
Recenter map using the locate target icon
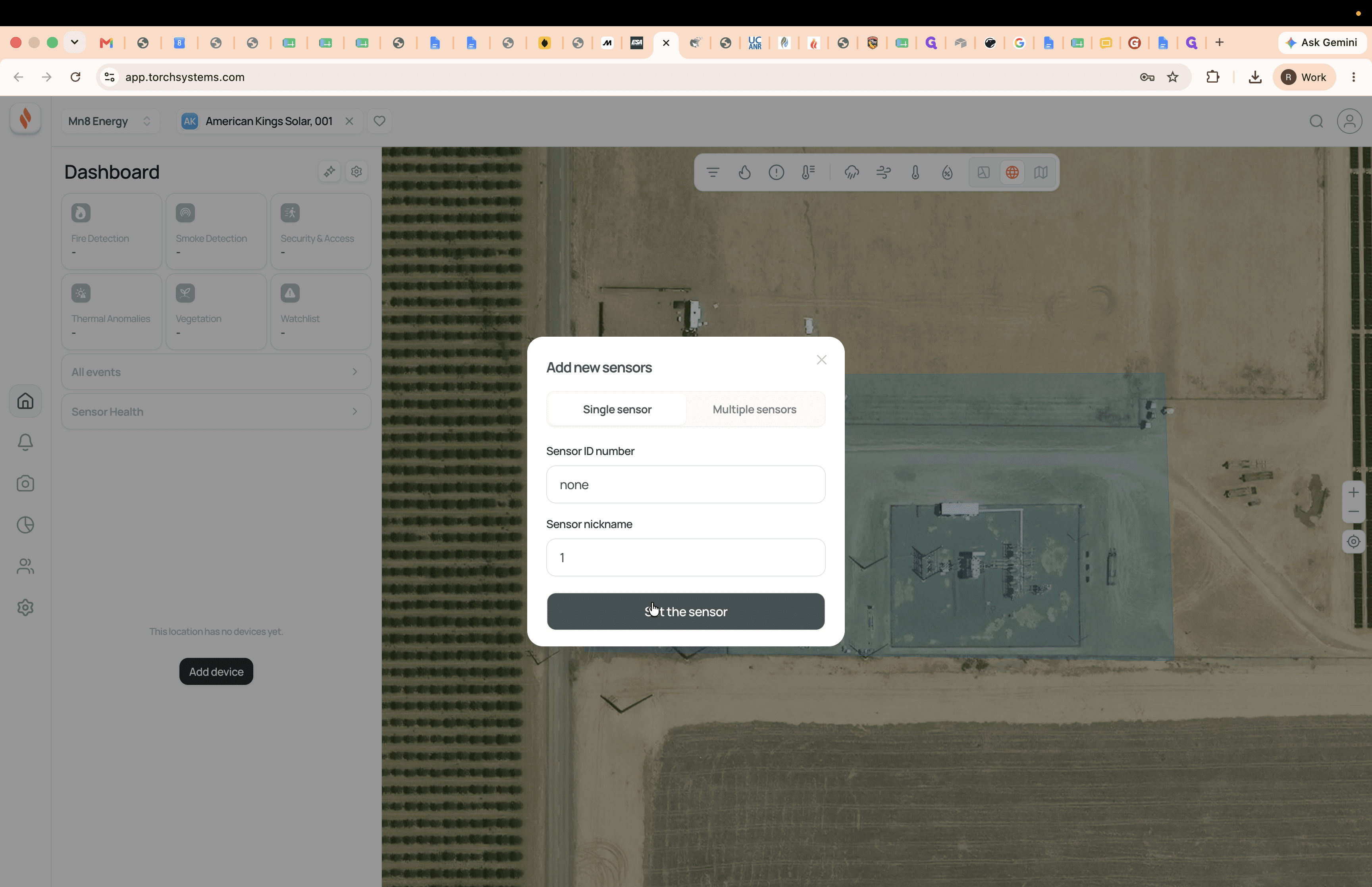tap(1354, 542)
